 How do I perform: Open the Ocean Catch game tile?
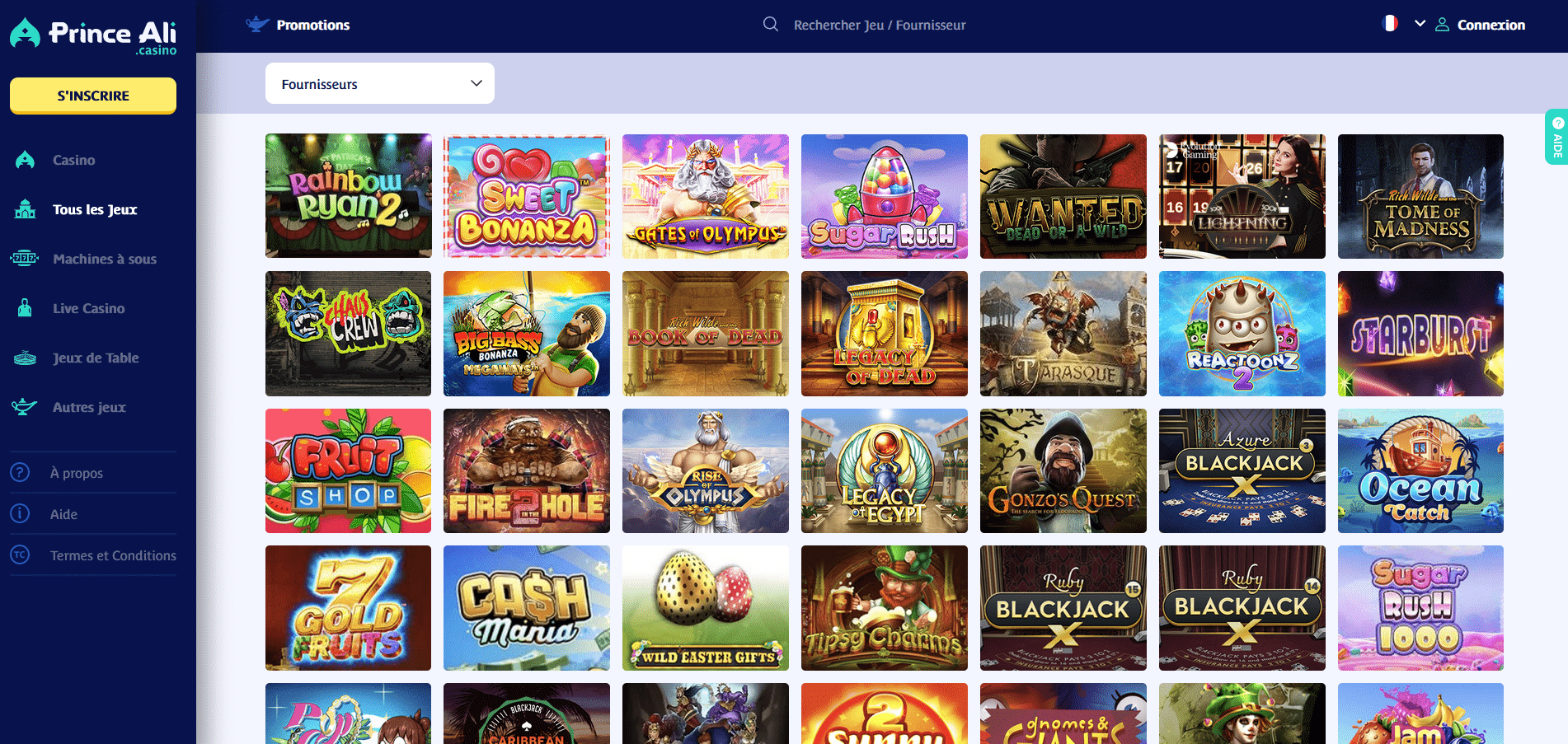coord(1420,470)
